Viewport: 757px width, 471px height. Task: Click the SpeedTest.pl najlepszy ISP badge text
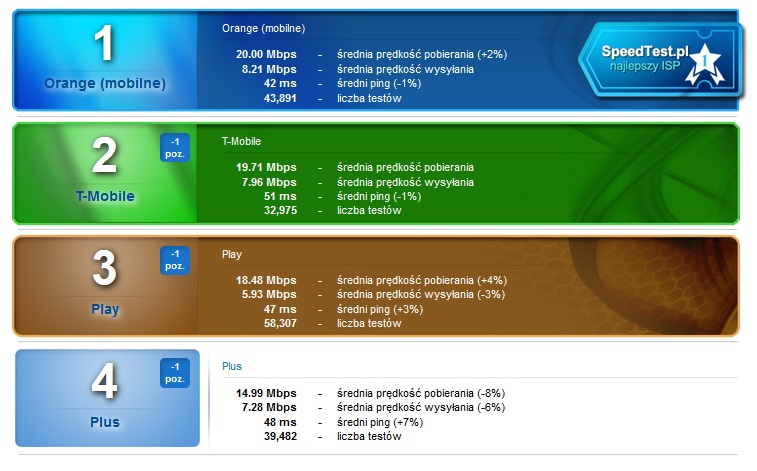point(643,57)
